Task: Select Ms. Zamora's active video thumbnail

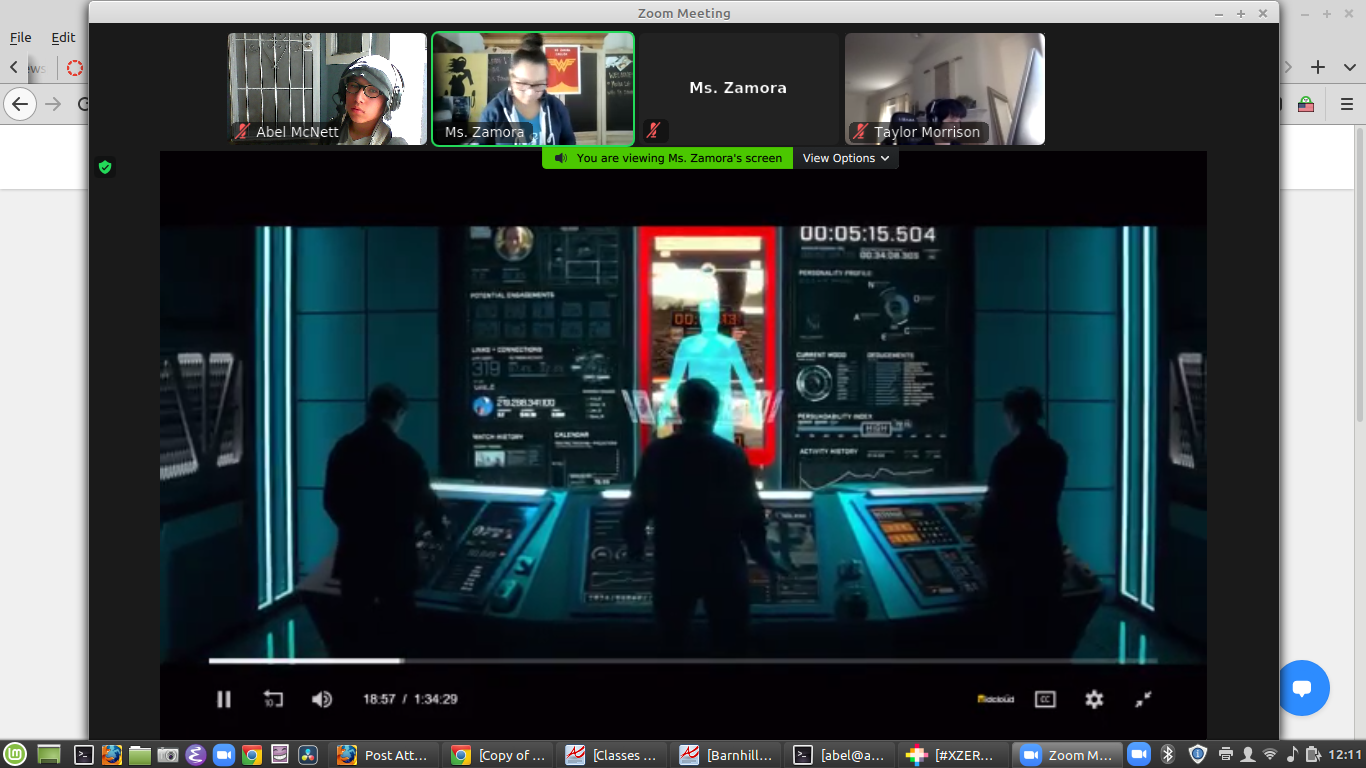Action: click(x=533, y=89)
